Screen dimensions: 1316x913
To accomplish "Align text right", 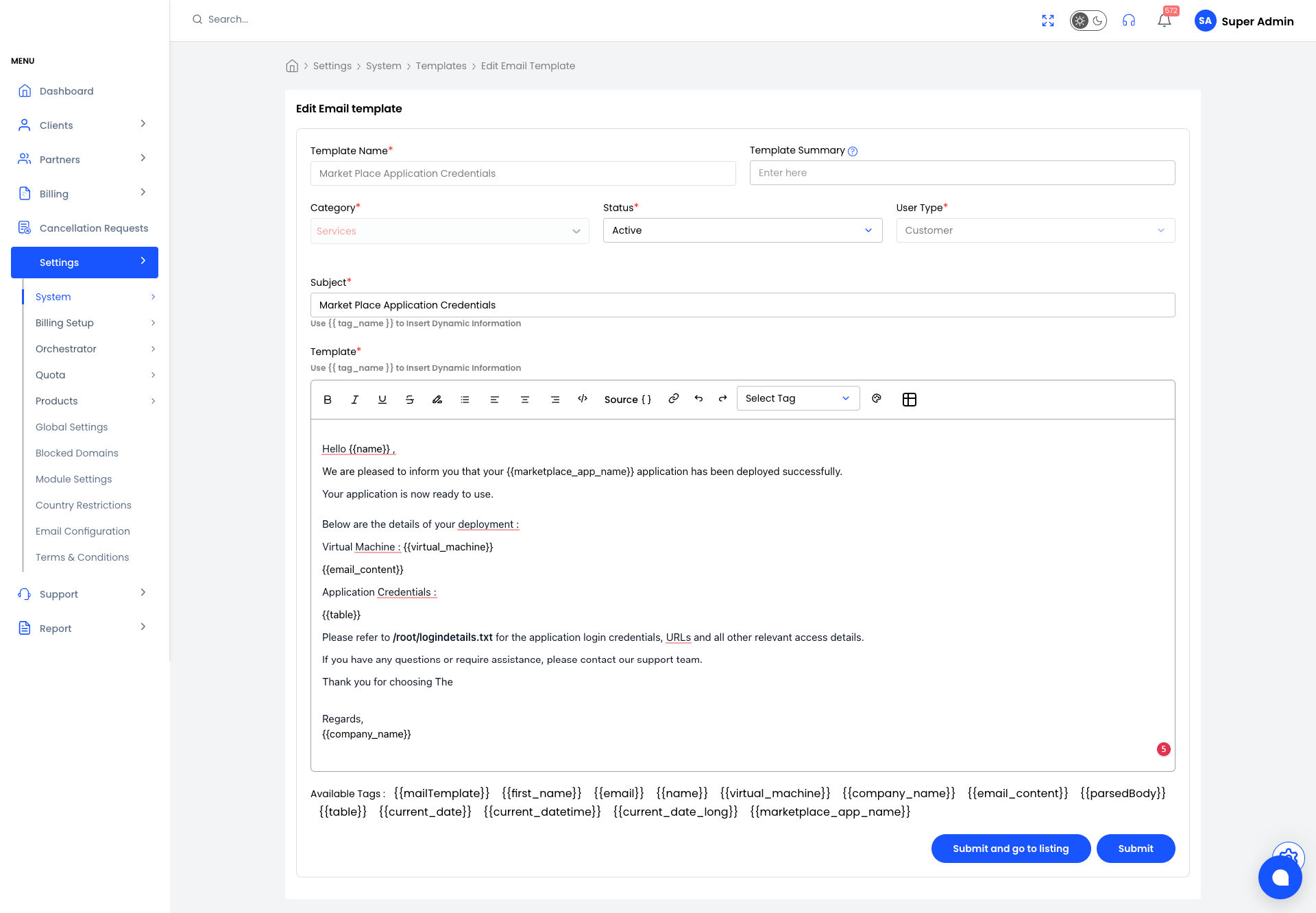I will (x=555, y=400).
